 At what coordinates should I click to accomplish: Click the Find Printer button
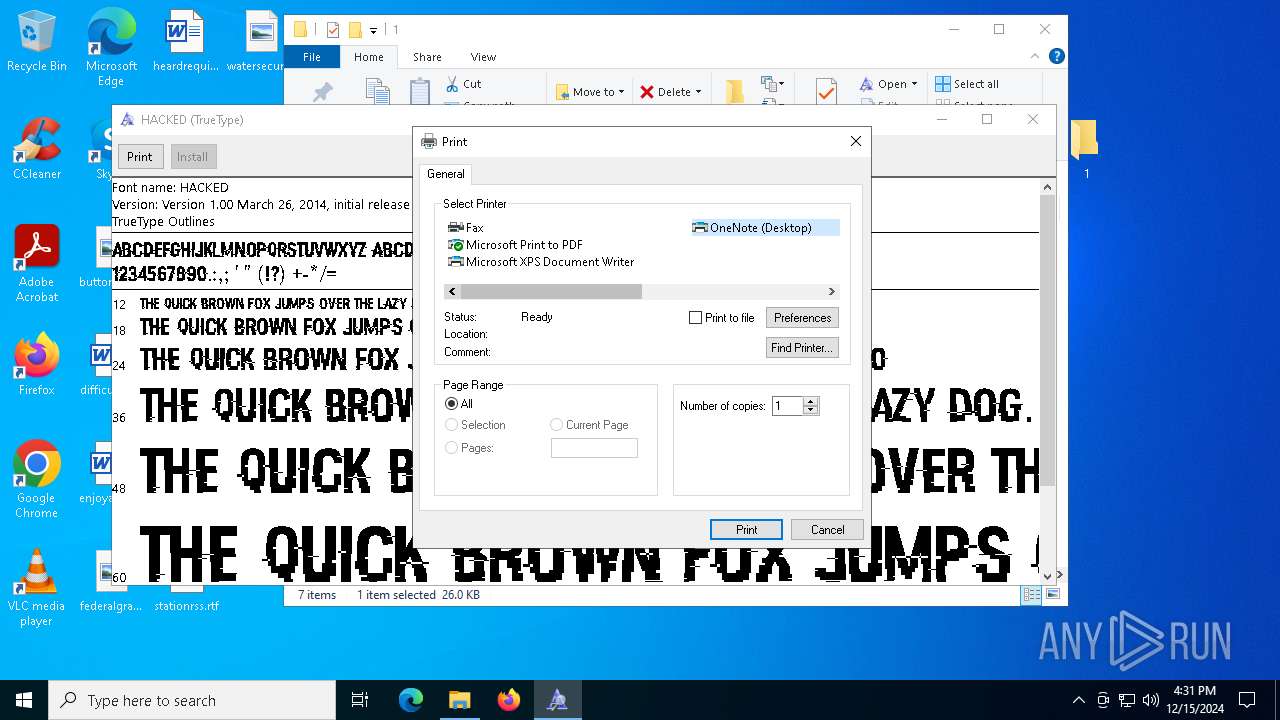[x=802, y=348]
